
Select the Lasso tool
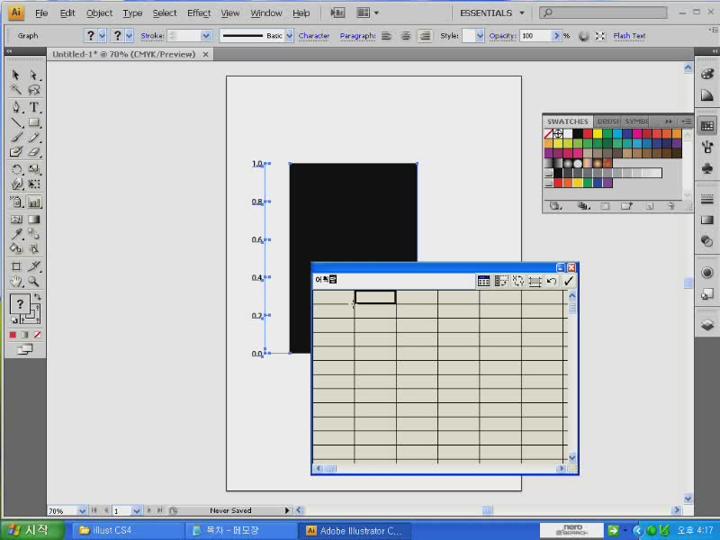click(x=34, y=90)
